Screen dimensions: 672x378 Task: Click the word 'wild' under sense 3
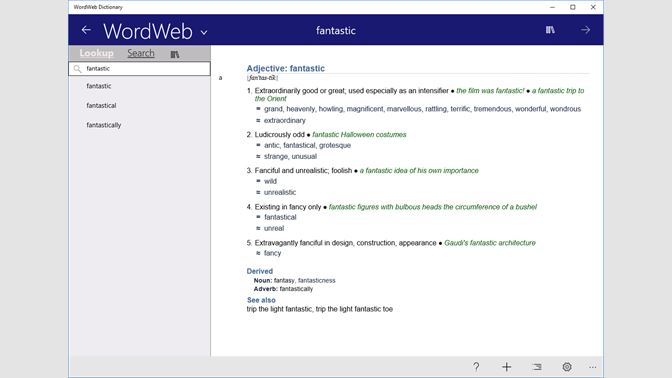point(270,181)
